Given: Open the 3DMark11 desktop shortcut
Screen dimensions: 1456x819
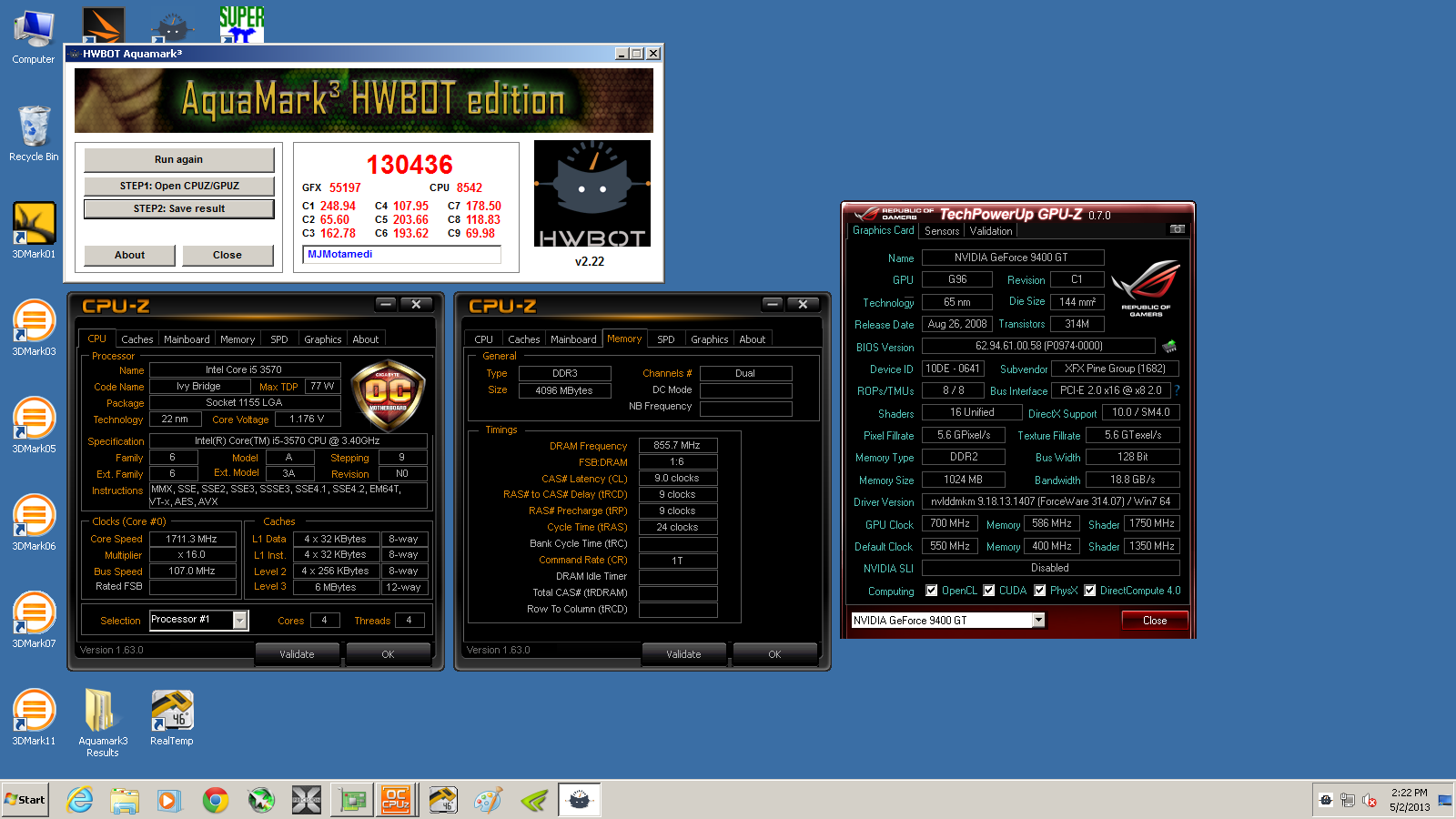Looking at the screenshot, I should coord(34,717).
